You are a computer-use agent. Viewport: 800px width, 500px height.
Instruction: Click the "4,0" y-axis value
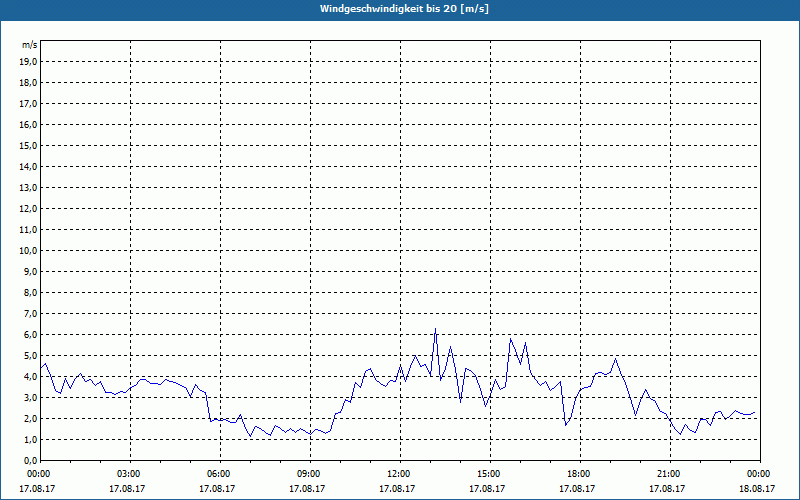coord(30,377)
